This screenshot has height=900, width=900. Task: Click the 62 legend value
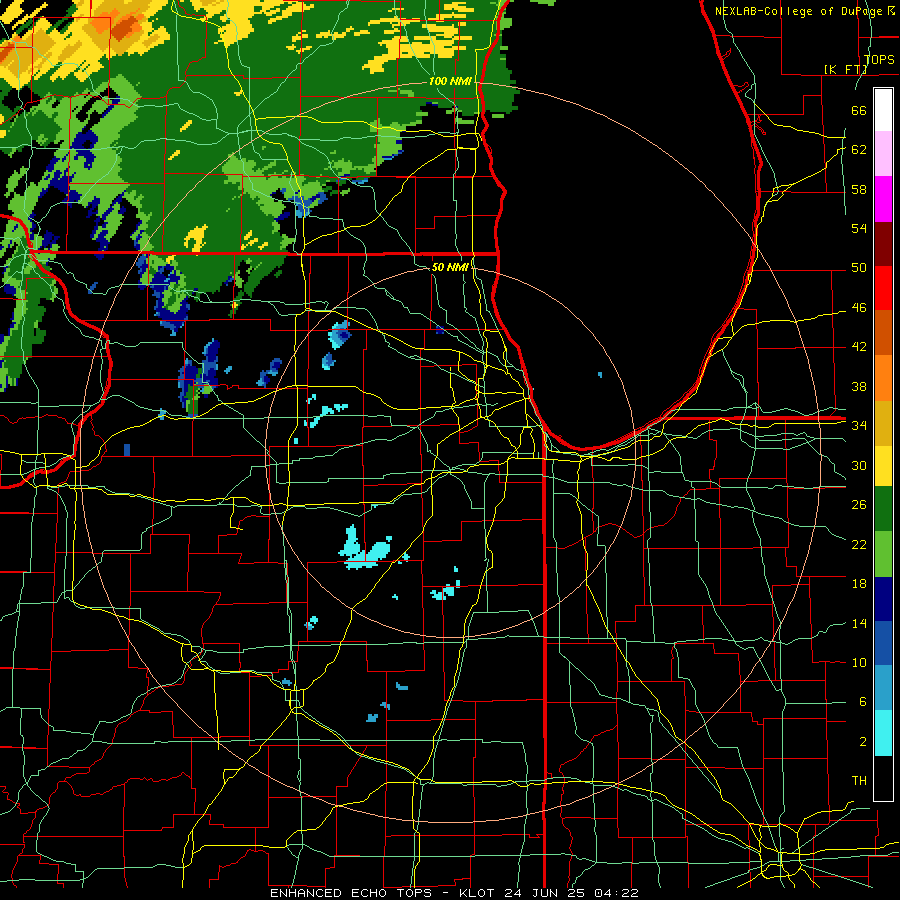tap(859, 150)
